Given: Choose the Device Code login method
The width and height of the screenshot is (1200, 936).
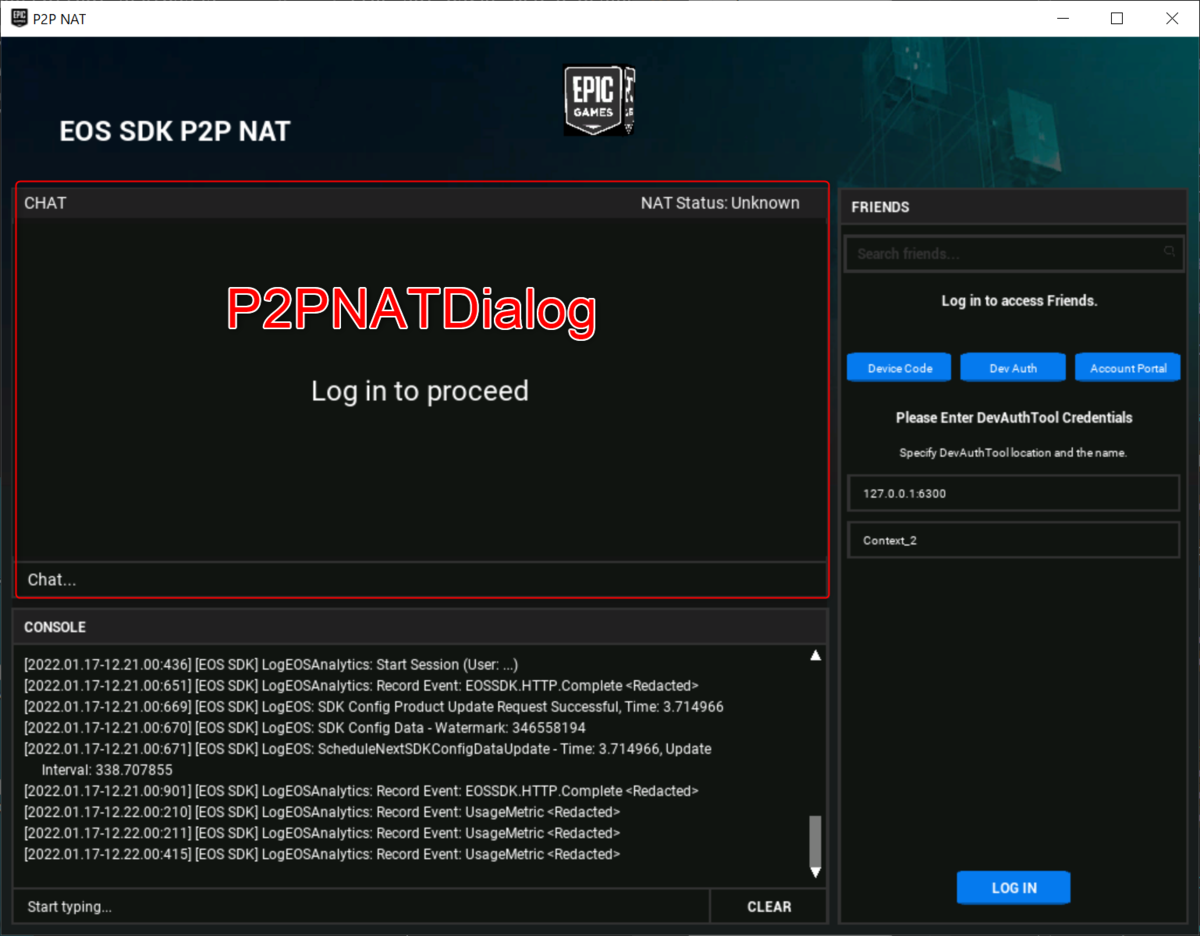Looking at the screenshot, I should (900, 368).
